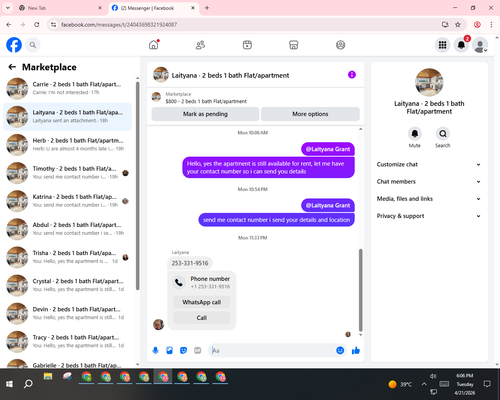Viewport: 500px width, 400px height.
Task: Send a thumbs-up like
Action: click(x=356, y=350)
